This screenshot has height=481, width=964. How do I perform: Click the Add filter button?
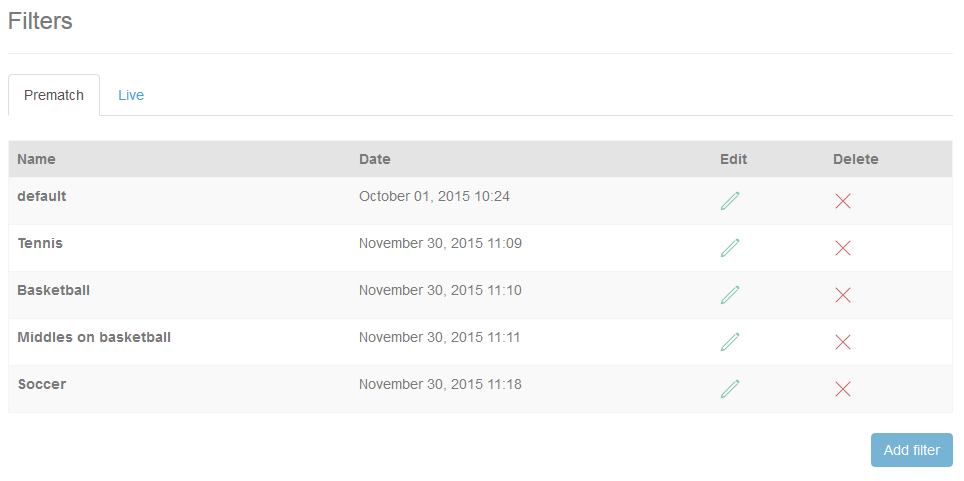coord(912,450)
